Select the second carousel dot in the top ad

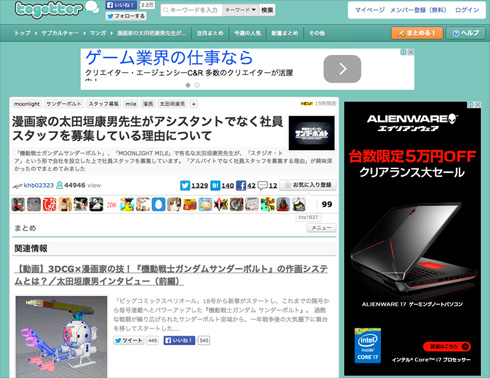coord(197,85)
